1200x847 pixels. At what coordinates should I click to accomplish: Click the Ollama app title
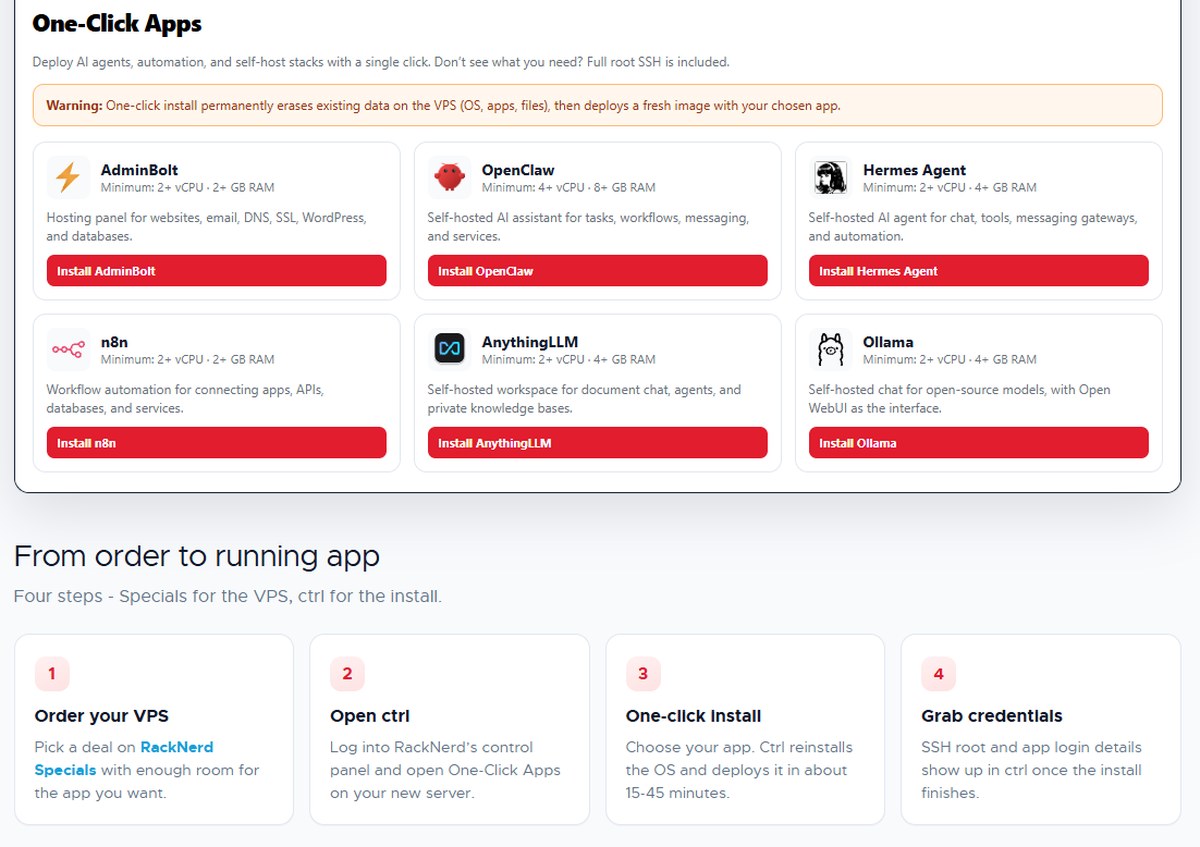(x=888, y=342)
